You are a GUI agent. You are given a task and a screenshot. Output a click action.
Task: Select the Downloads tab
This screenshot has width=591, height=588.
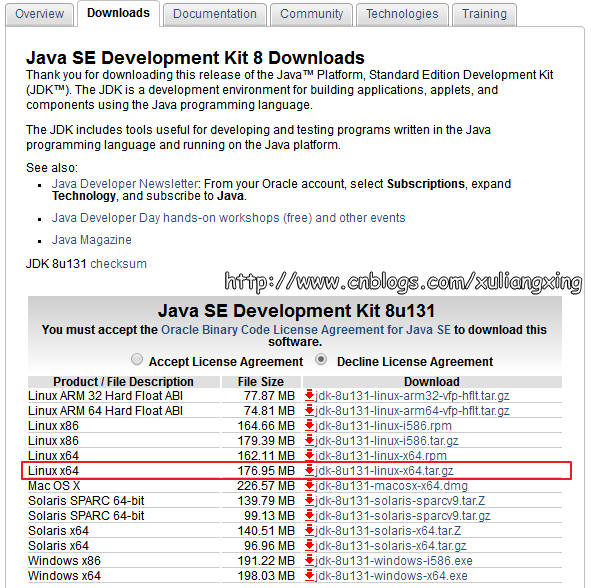(118, 13)
